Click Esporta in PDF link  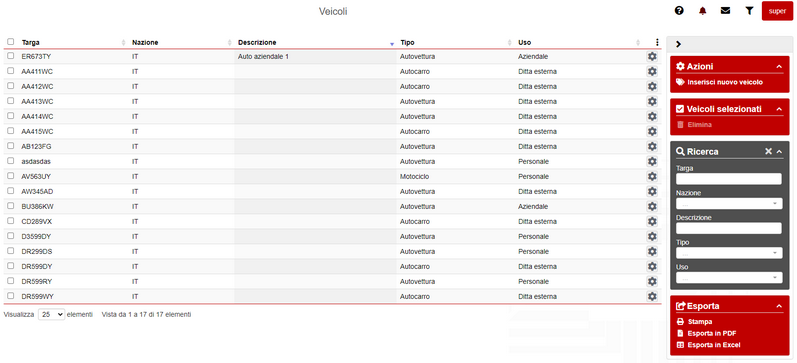click(712, 334)
